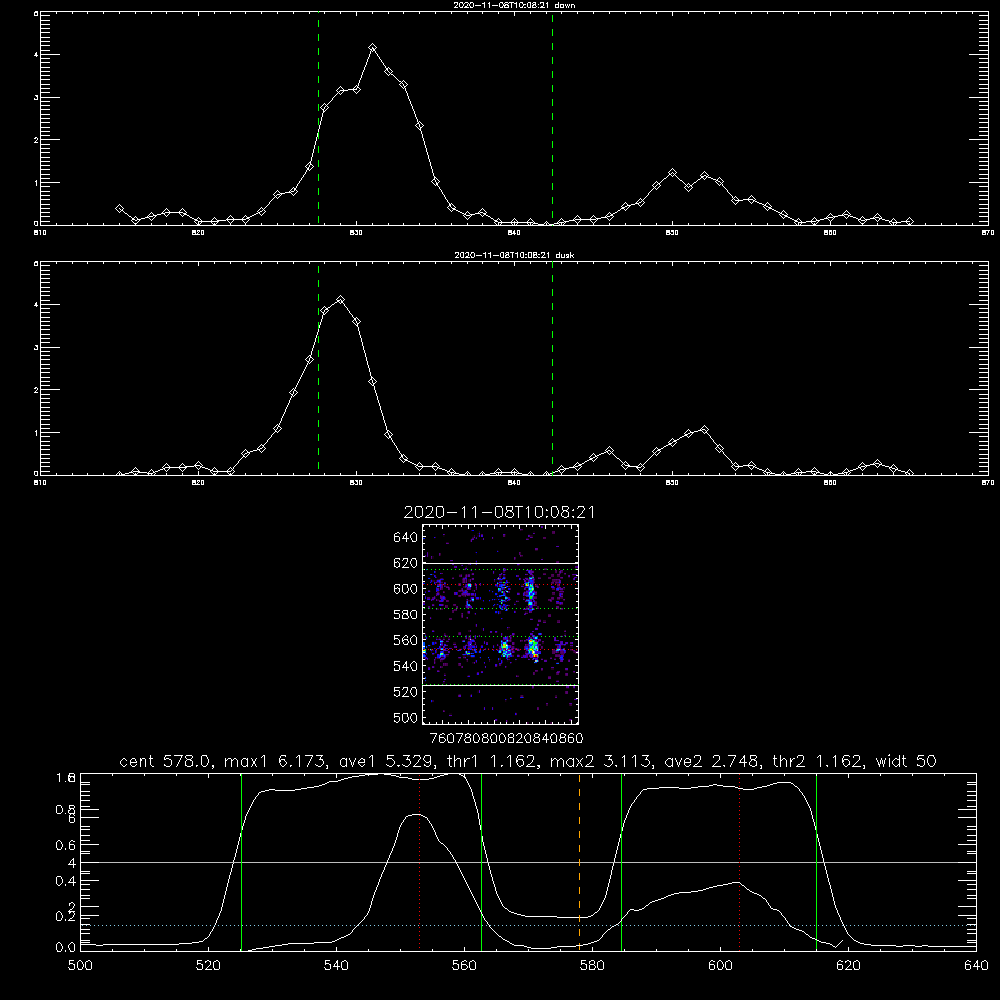Viewport: 1000px width, 1000px height.
Task: Click the green solid line at 525 in bottom plot
Action: point(242,861)
